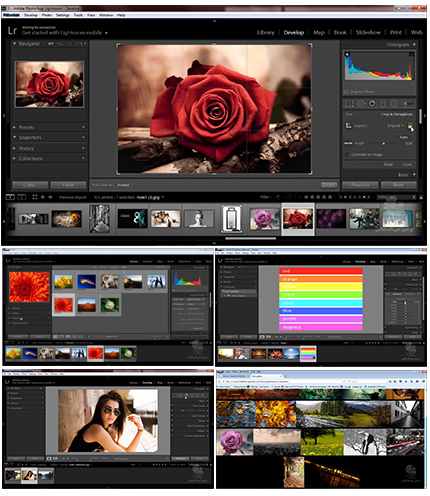Expand the Presets panel
This screenshot has width=430, height=496.
tap(15, 127)
